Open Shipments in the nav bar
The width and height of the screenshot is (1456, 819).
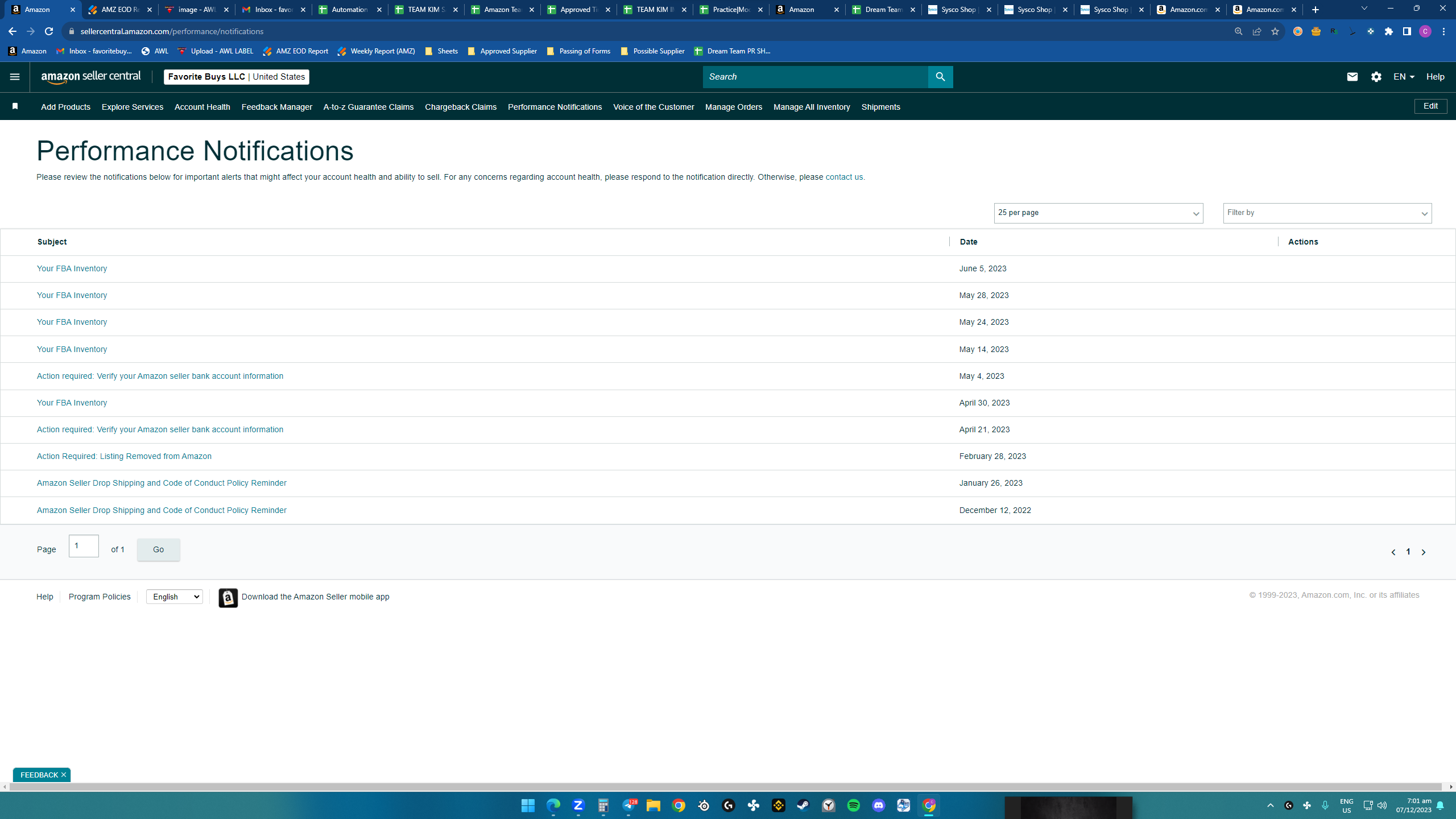880,107
